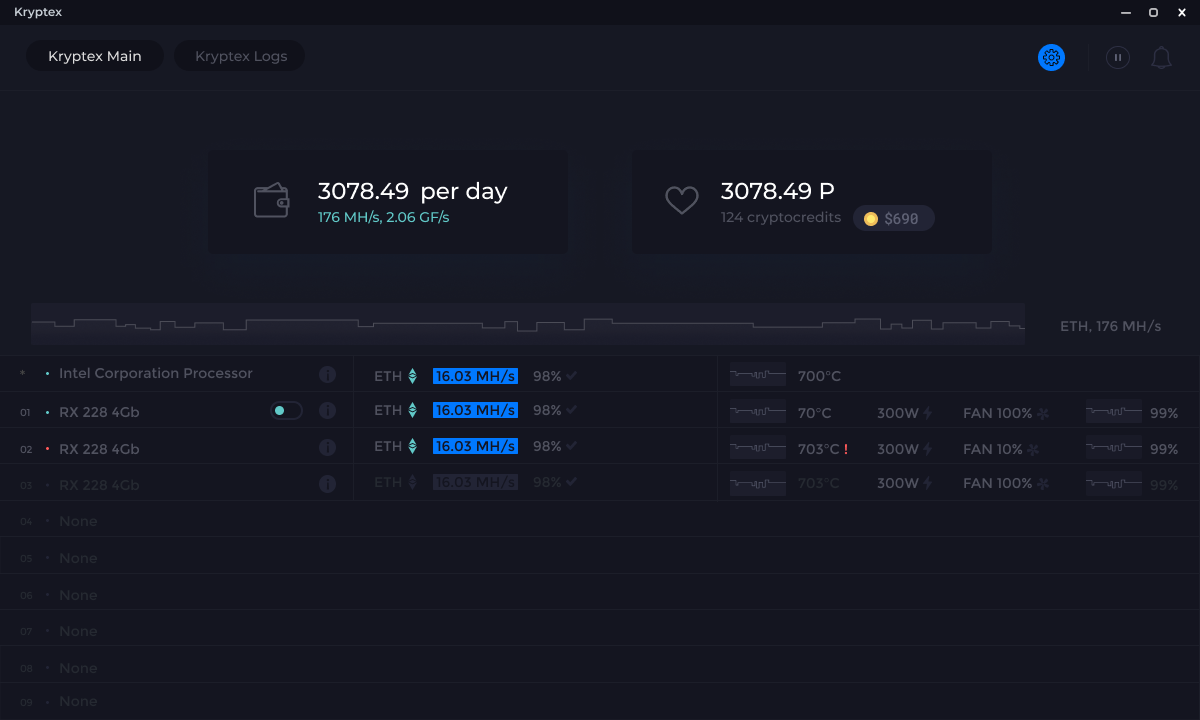Click the fan icon in row 01
Screen dimensions: 1200x720
(x=1043, y=413)
